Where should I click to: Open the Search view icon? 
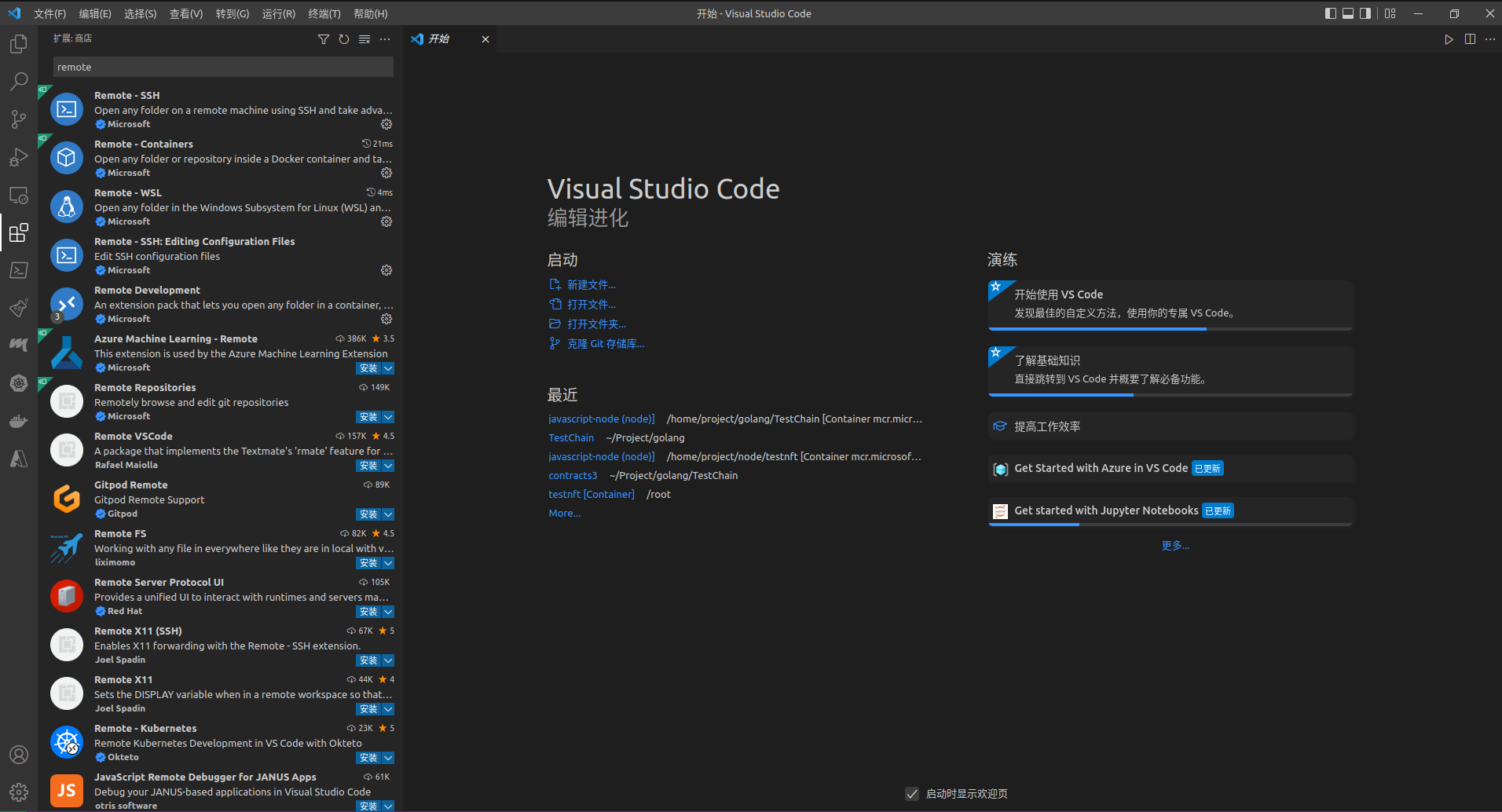pos(19,82)
